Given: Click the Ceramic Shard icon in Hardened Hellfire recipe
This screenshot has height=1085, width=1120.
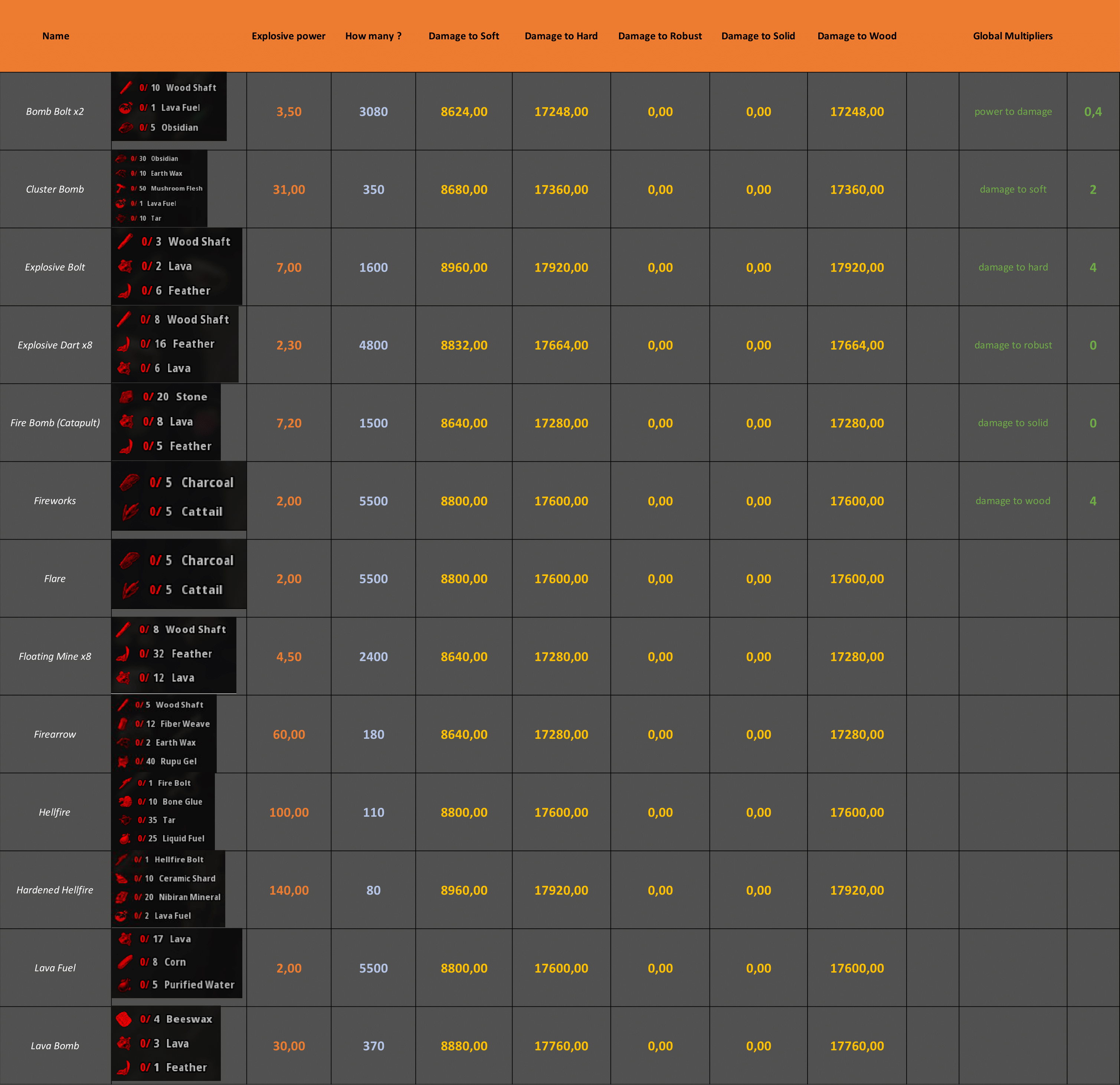Looking at the screenshot, I should [x=122, y=878].
